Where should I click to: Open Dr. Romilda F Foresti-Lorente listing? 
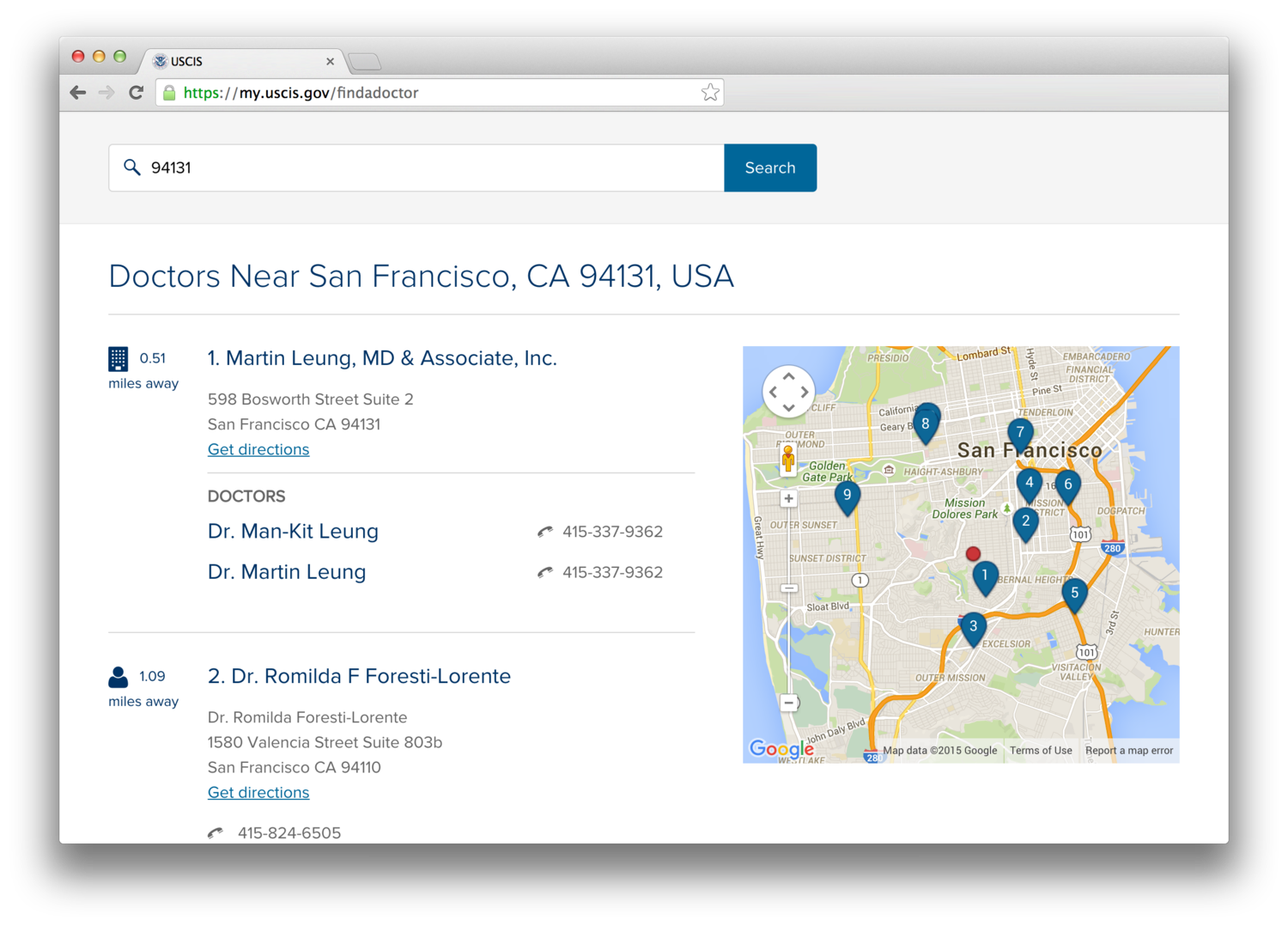point(359,676)
